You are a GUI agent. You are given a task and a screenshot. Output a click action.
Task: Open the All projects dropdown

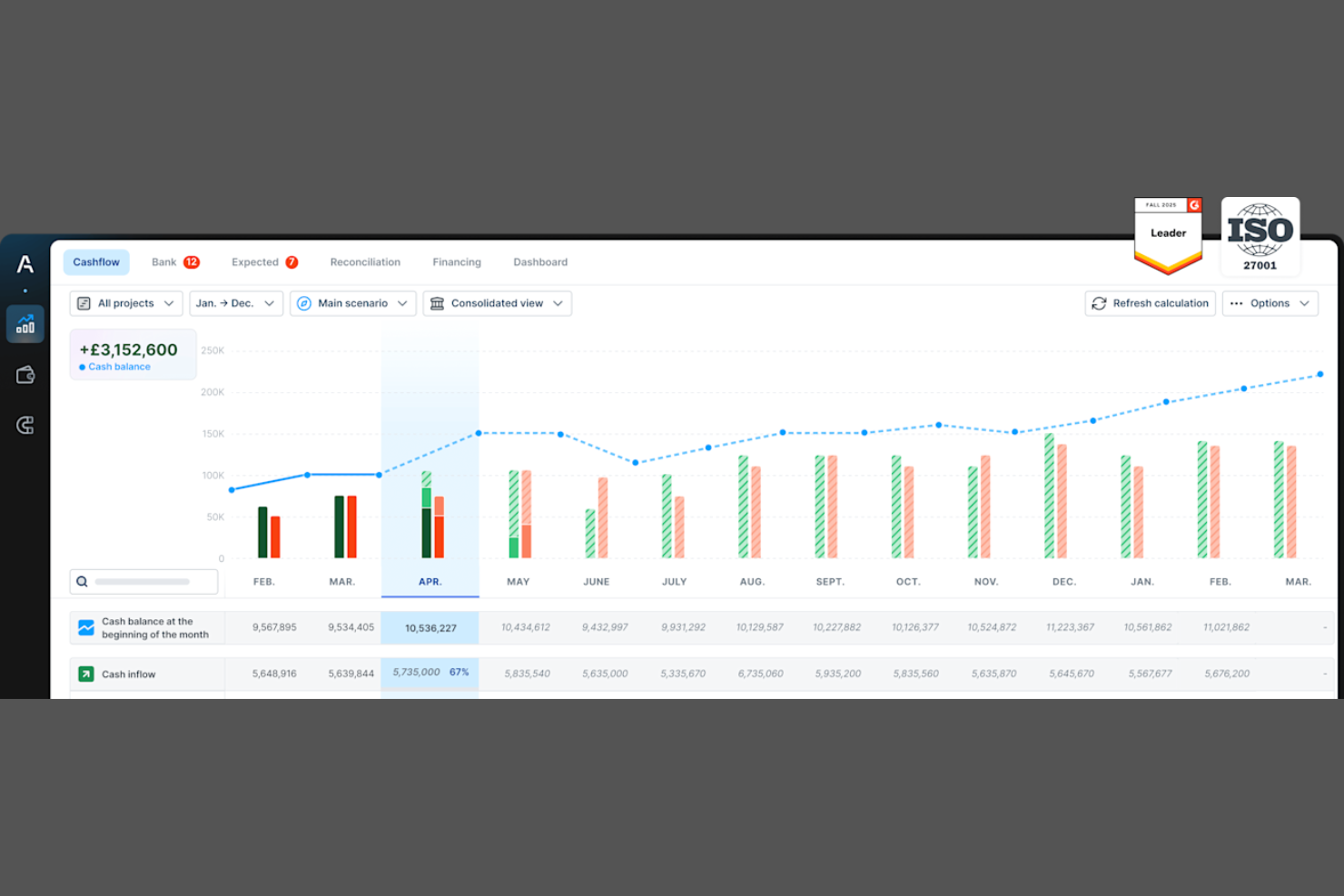coord(126,303)
